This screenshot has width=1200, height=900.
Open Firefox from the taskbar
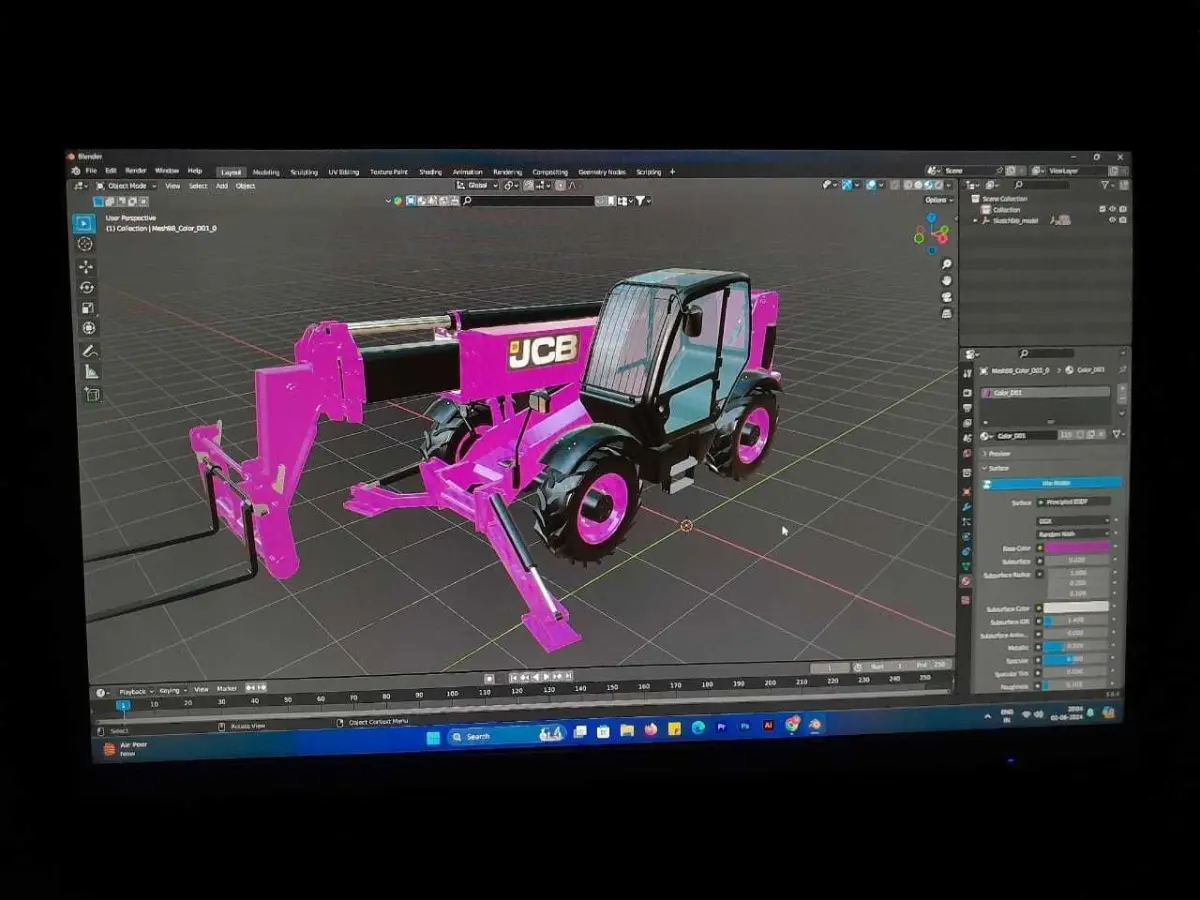(651, 729)
